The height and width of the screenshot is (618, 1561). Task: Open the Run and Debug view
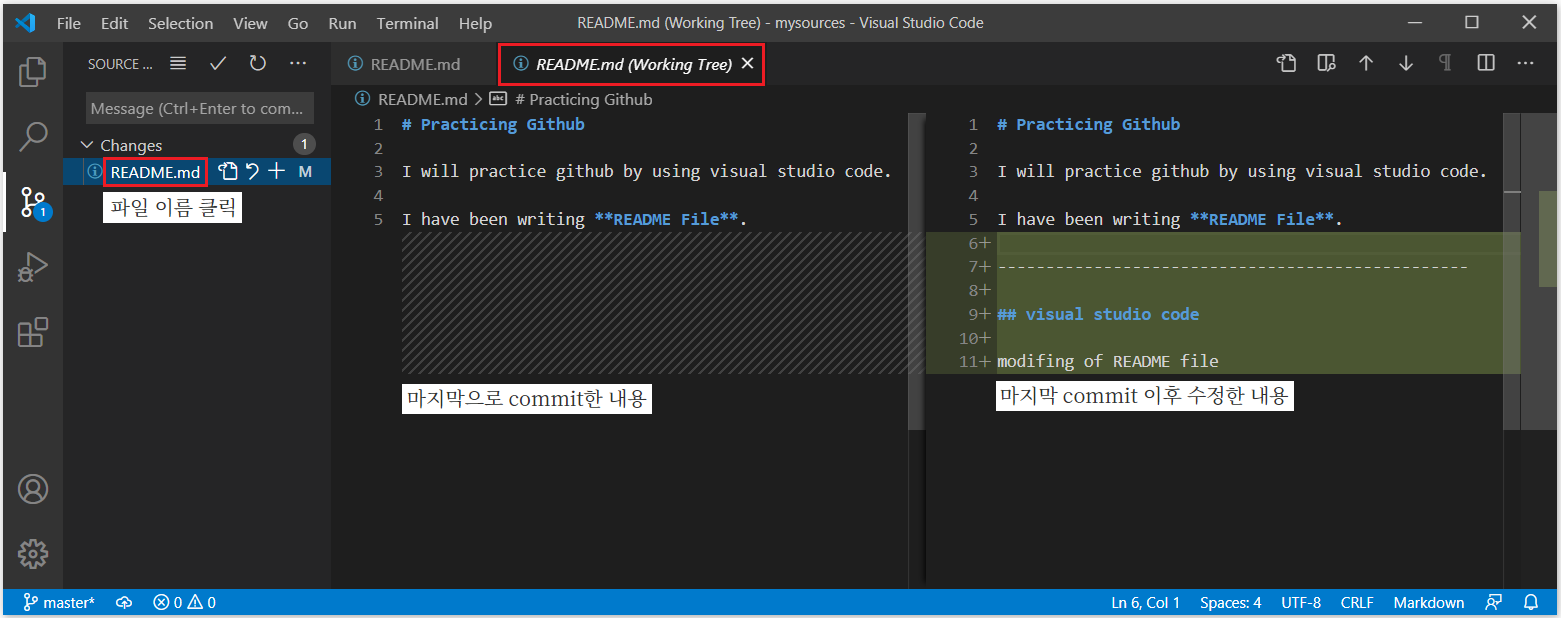(33, 267)
